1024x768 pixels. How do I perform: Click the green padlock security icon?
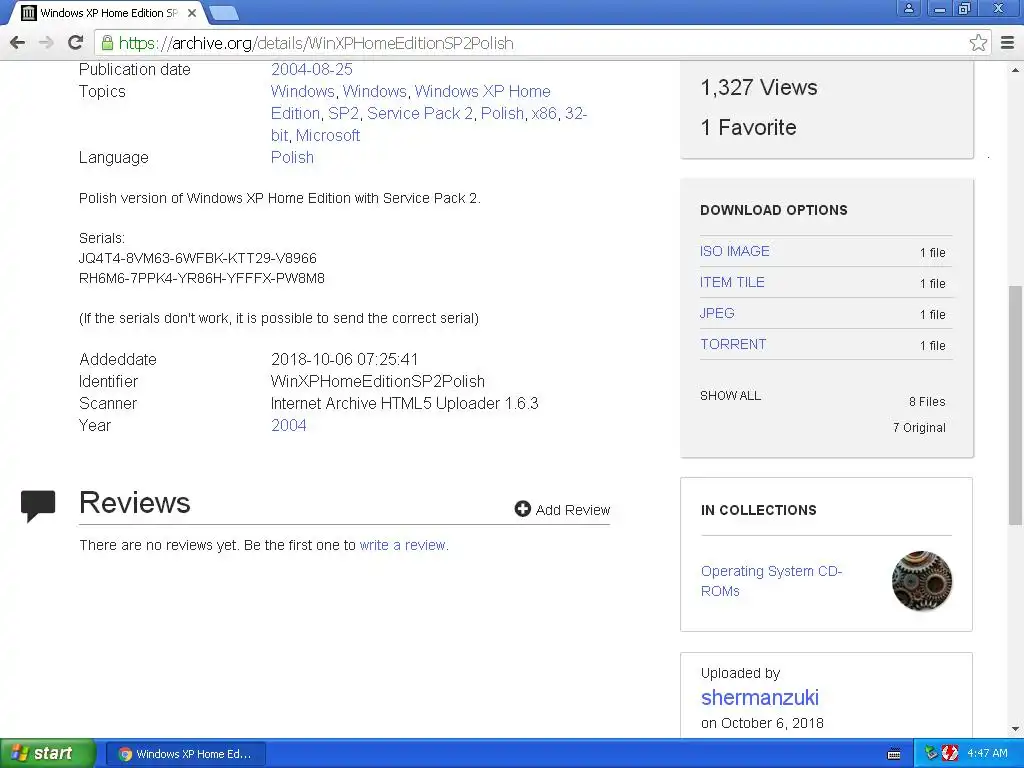pos(107,43)
